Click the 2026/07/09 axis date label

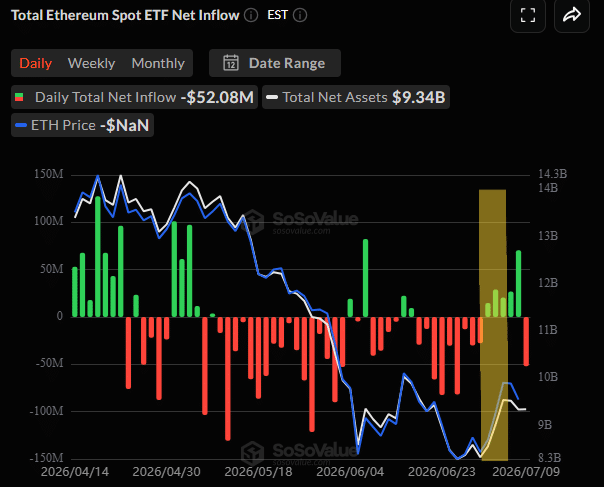click(x=526, y=472)
